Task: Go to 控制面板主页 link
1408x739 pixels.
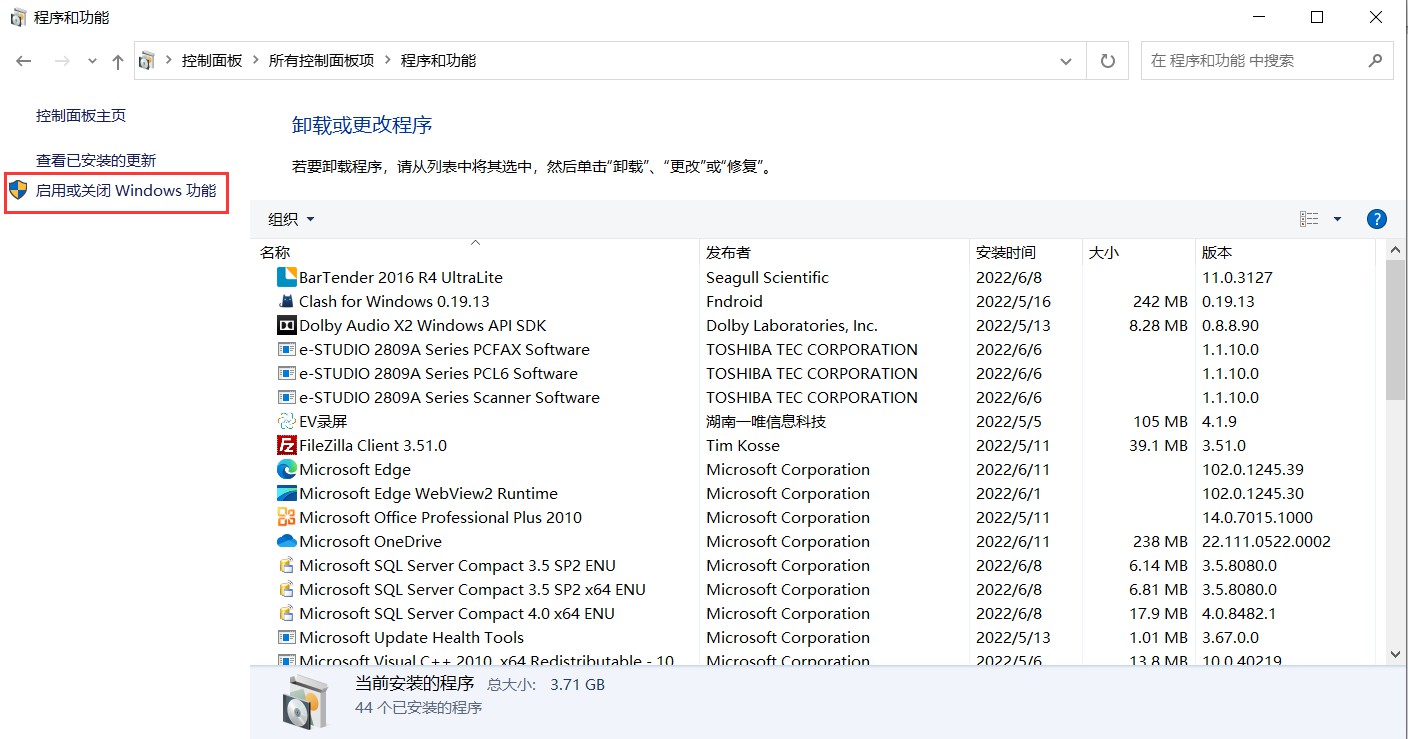Action: click(x=81, y=115)
